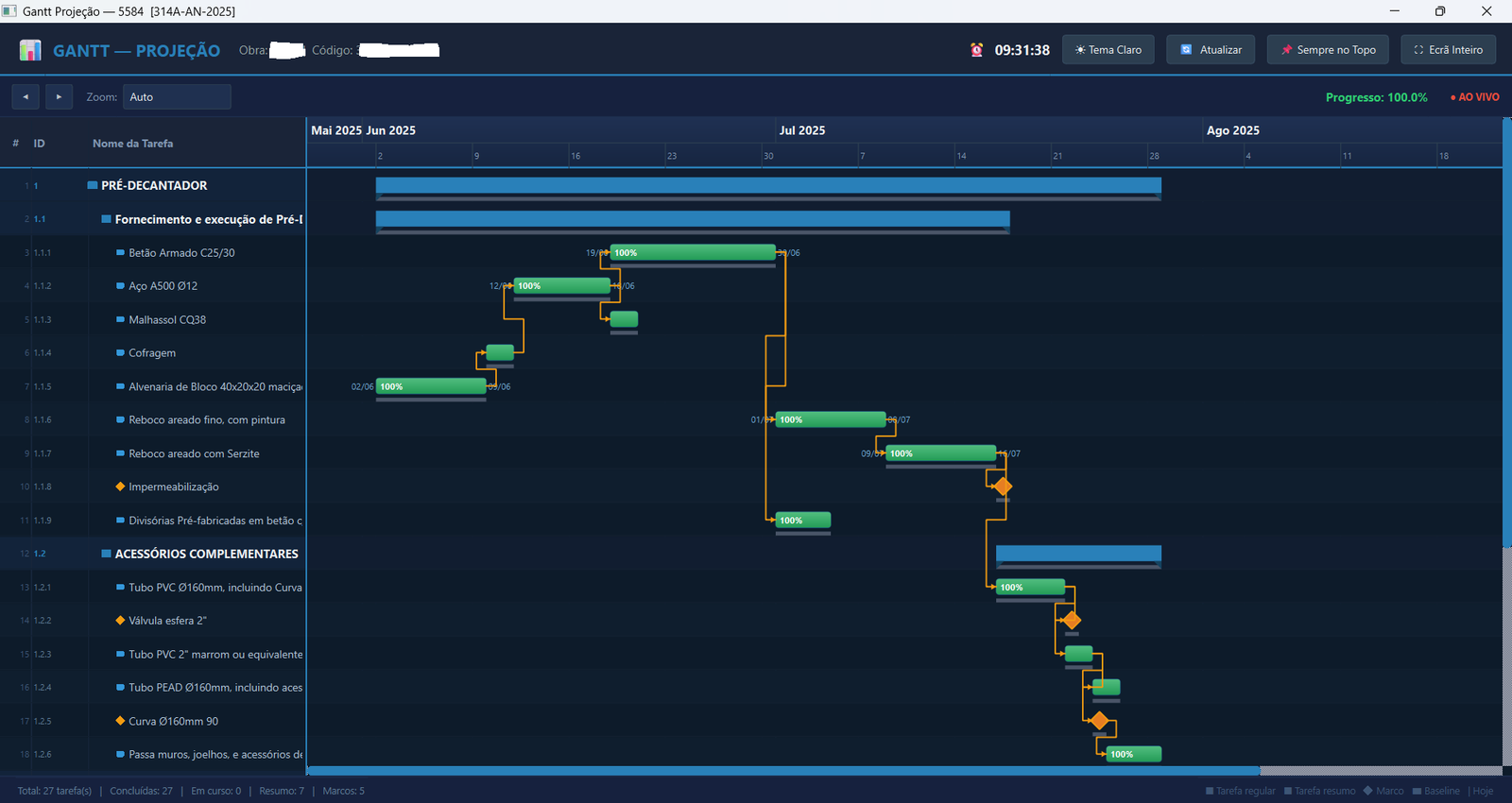Click the Gantt chart app logo icon
1512x803 pixels.
point(30,50)
